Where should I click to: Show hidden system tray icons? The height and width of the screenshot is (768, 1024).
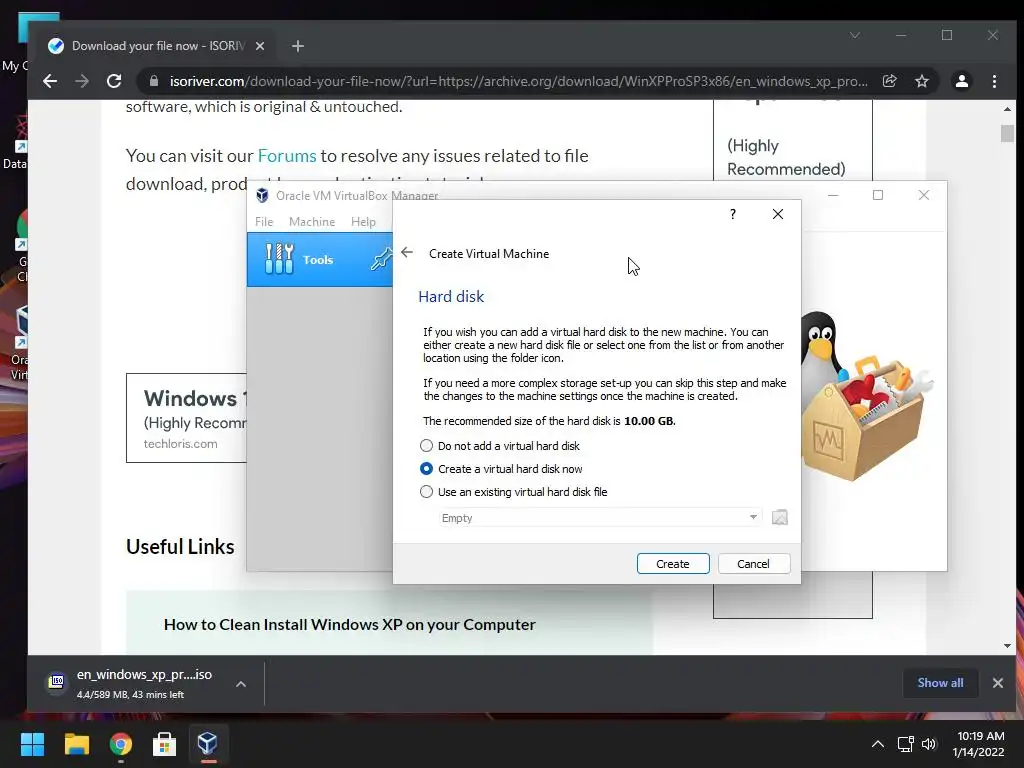pos(878,744)
